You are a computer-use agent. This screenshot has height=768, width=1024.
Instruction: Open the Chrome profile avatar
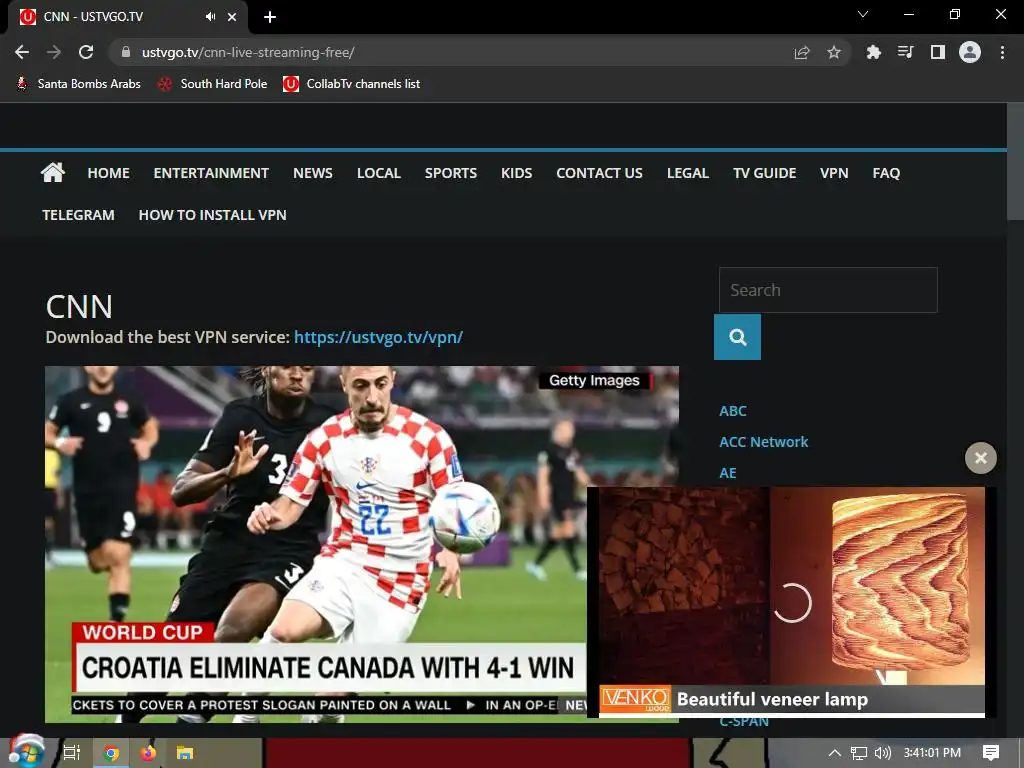tap(970, 52)
